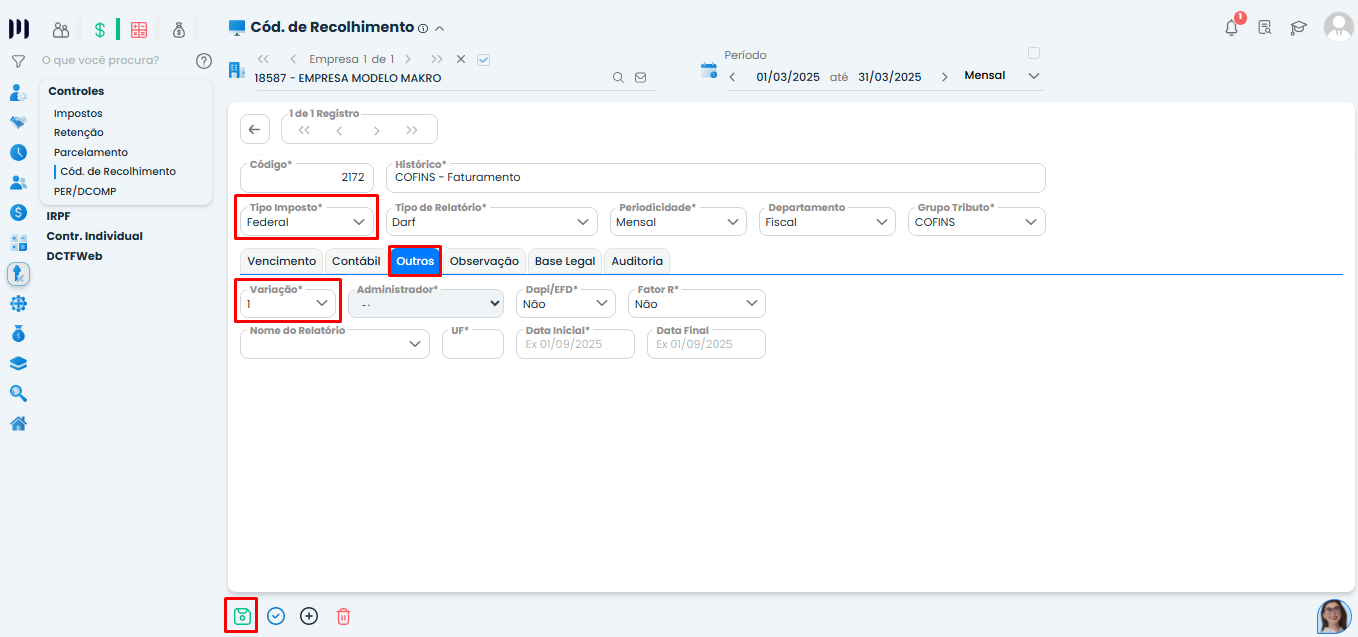1358x637 pixels.
Task: Open Parcelamento in the Controles menu
Action: click(91, 152)
